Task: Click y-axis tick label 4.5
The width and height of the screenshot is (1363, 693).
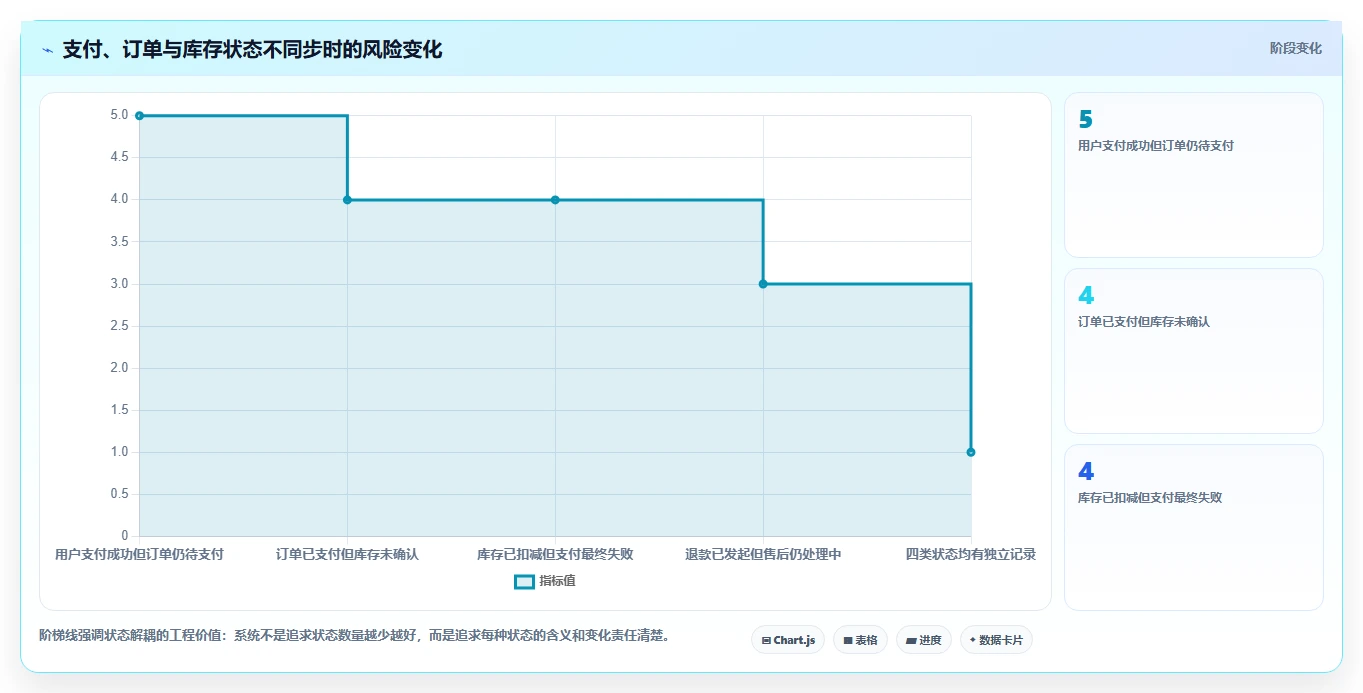Action: point(119,157)
